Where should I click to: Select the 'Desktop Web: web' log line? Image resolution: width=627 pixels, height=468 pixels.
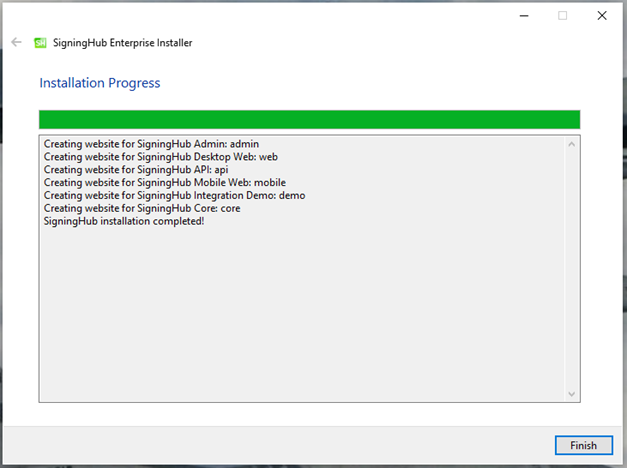[x=161, y=157]
